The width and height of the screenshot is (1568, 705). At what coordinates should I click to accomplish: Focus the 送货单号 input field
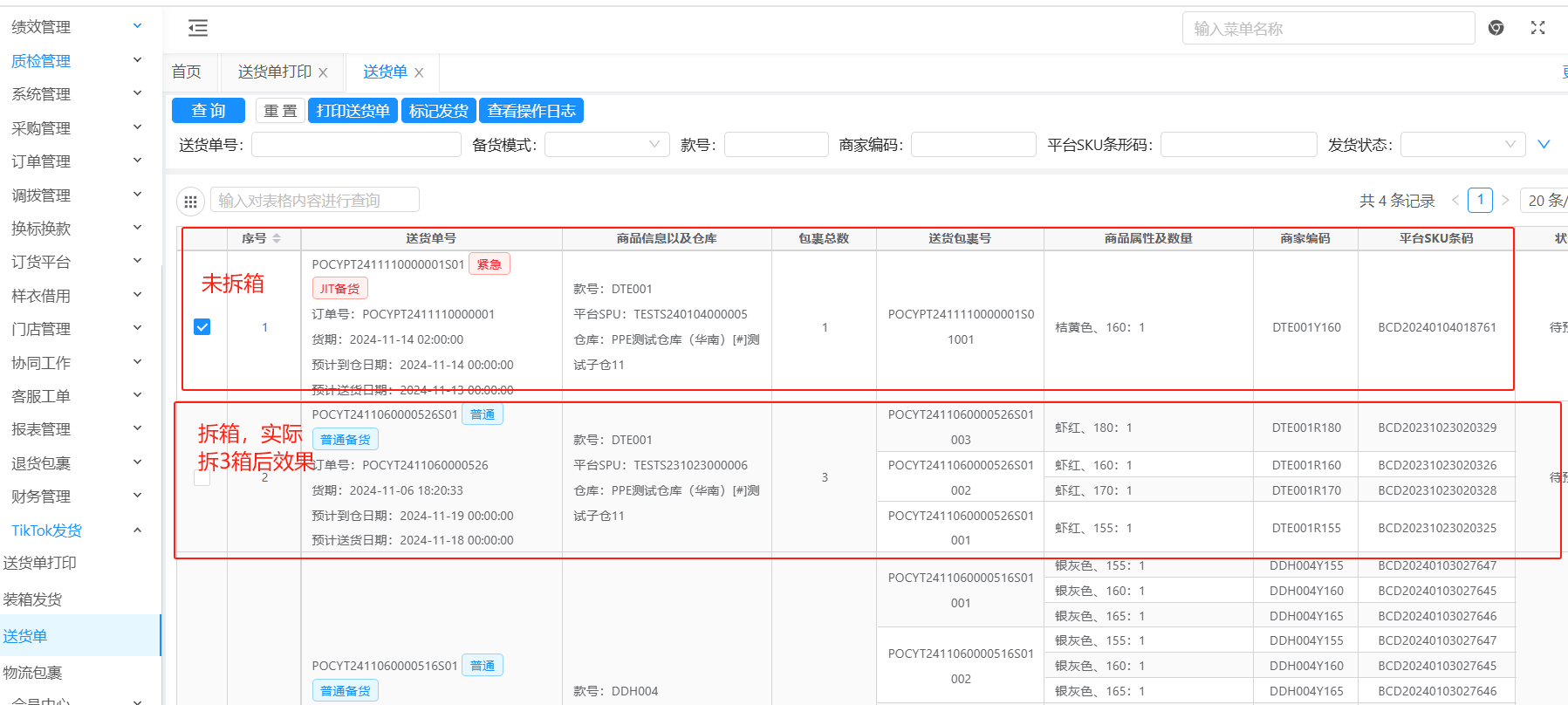(356, 145)
